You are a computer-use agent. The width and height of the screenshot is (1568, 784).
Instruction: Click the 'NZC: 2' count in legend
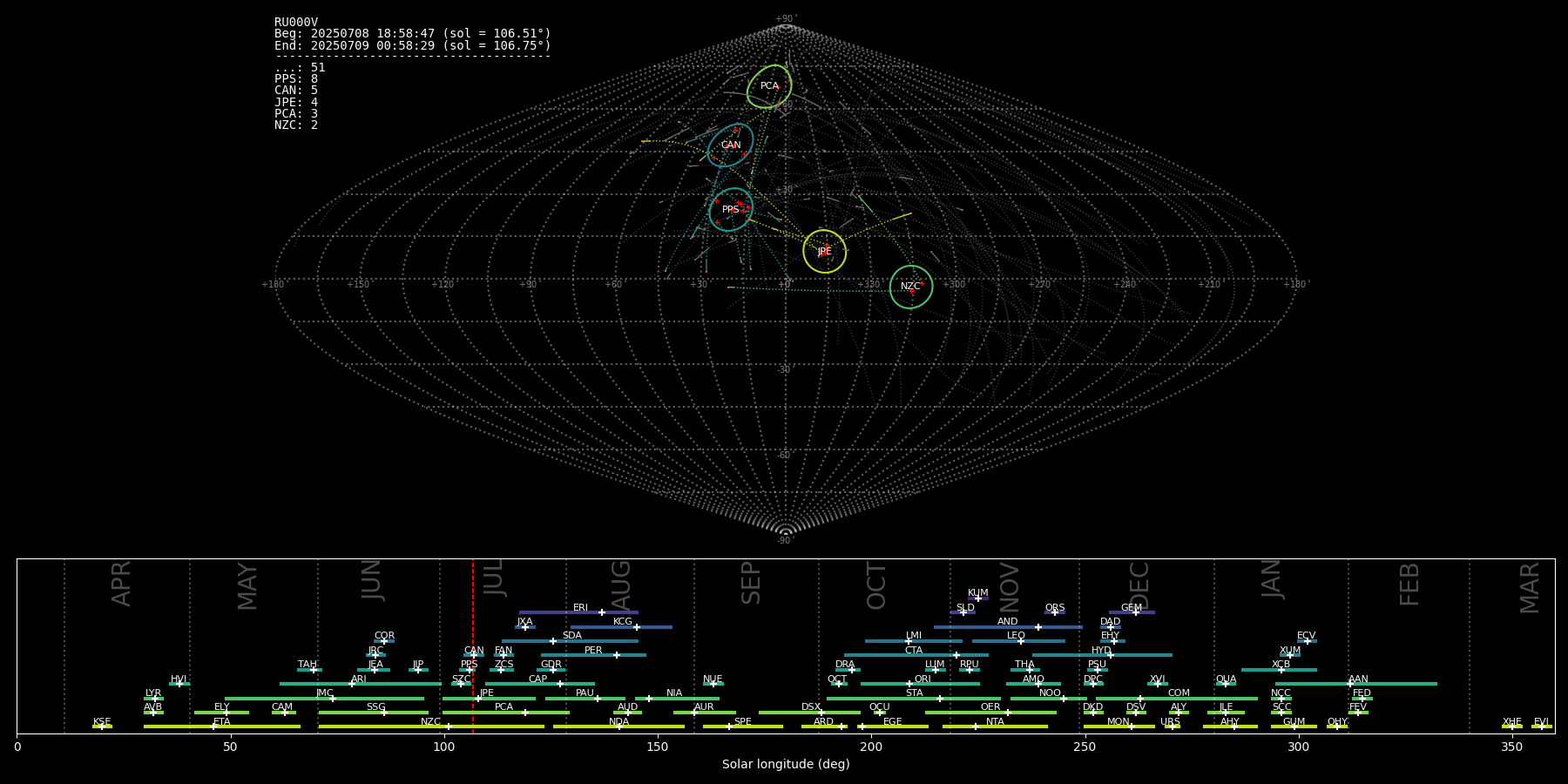(x=296, y=125)
